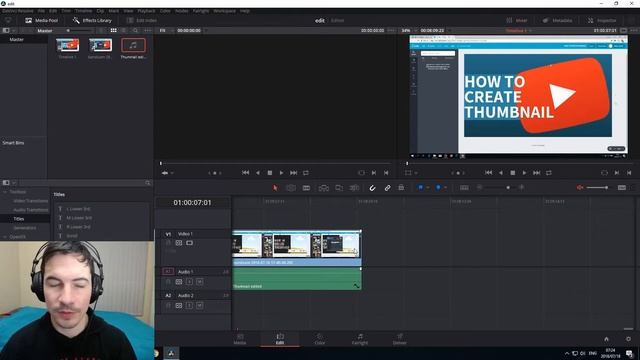Select the arrow Selection Mode tool

click(x=275, y=188)
